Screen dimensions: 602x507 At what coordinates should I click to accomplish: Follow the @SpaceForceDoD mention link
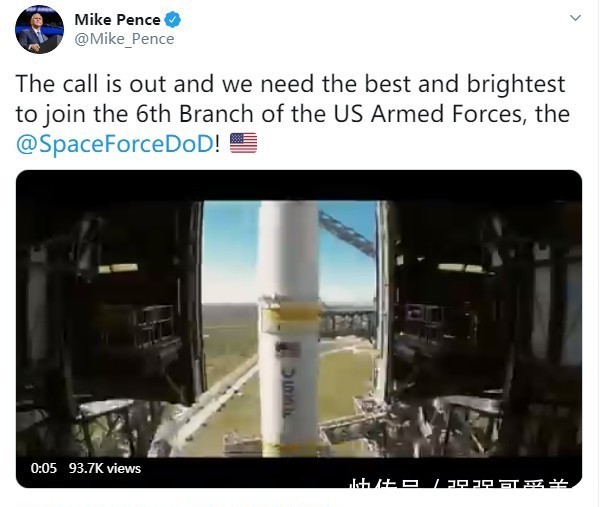pyautogui.click(x=115, y=144)
